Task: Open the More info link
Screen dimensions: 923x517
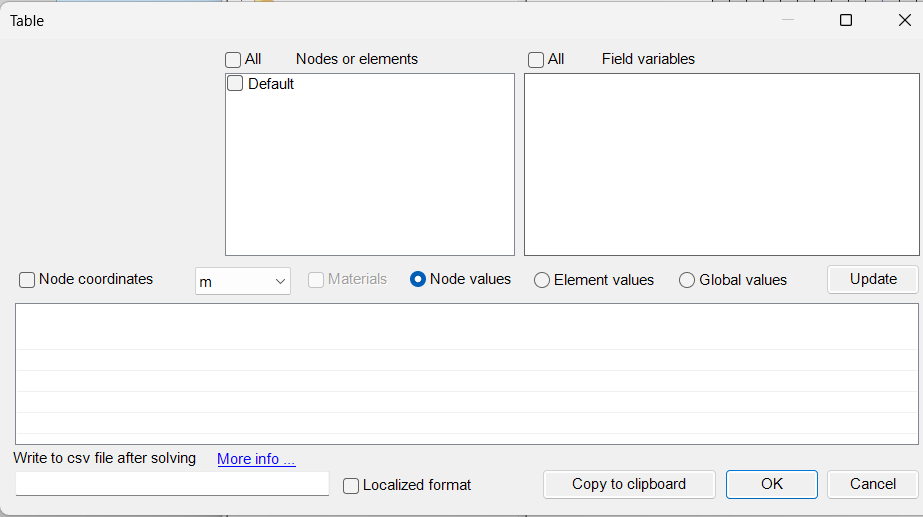Action: (256, 459)
